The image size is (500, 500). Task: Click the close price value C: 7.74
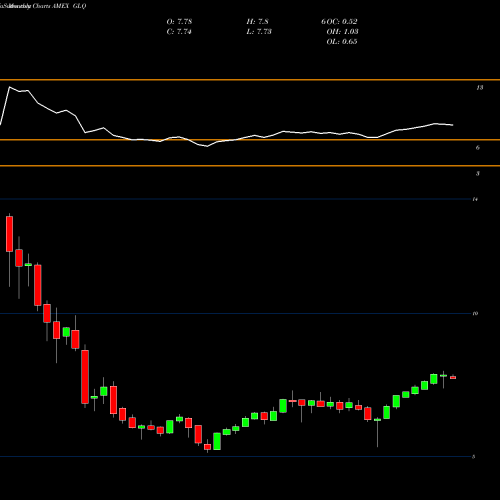pyautogui.click(x=179, y=32)
